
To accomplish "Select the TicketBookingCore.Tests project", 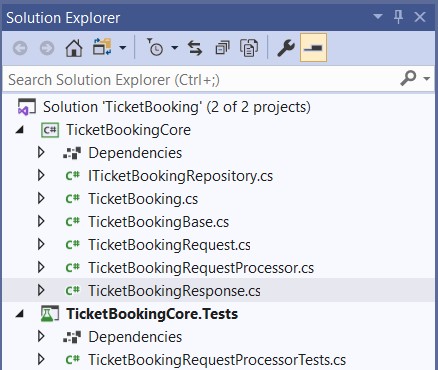I will point(152,314).
